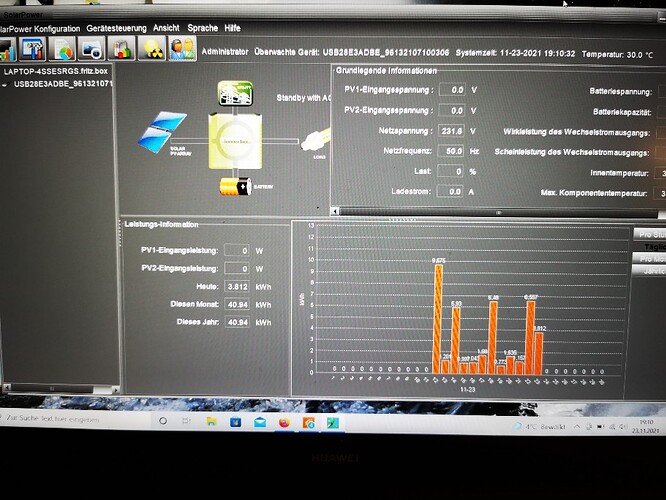Open the Sprache menu
The height and width of the screenshot is (500, 666).
[203, 28]
